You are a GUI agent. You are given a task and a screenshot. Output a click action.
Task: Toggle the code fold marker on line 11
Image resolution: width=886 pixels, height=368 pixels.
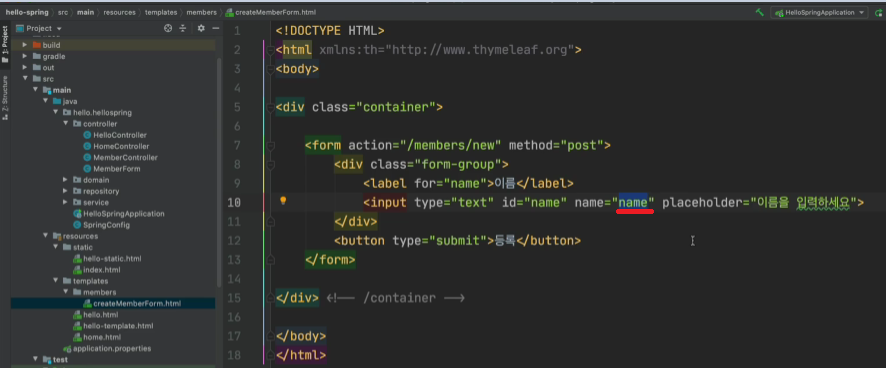coord(270,222)
